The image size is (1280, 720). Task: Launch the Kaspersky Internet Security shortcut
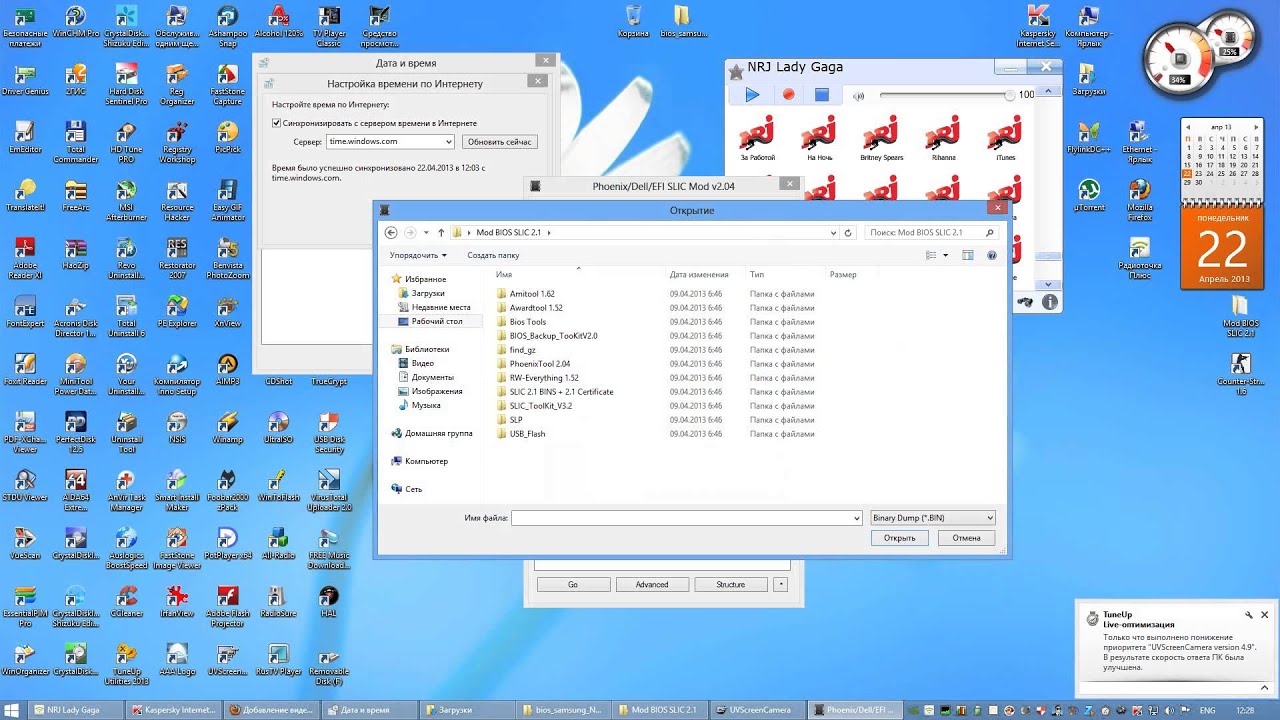click(1038, 26)
